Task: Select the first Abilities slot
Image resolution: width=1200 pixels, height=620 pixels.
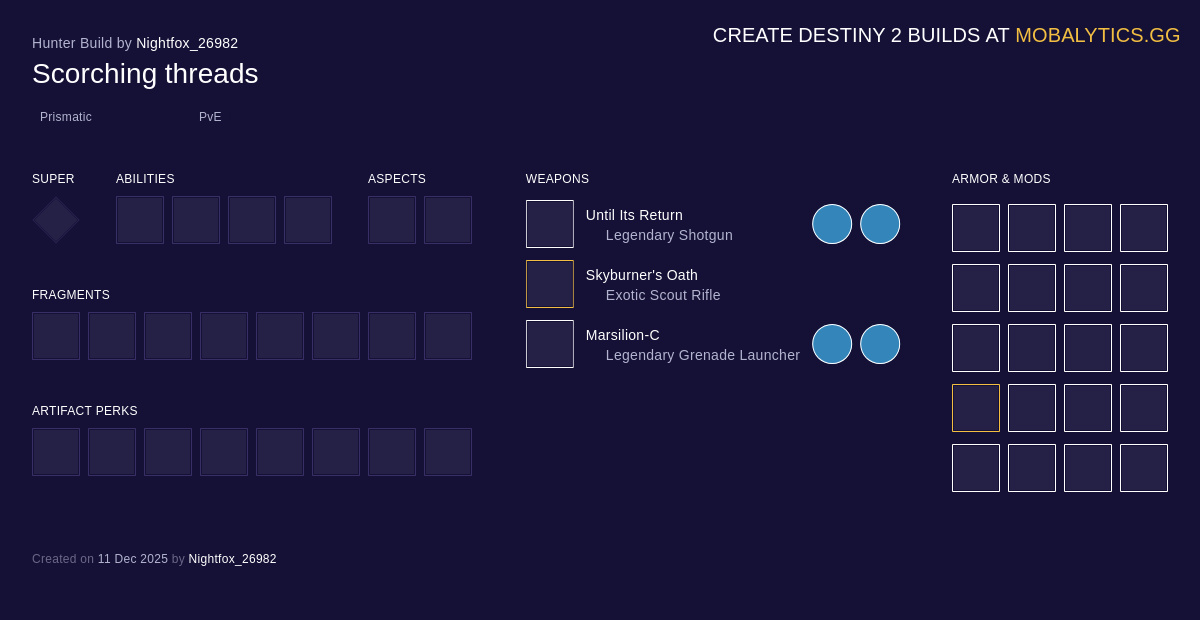Action: (x=140, y=220)
